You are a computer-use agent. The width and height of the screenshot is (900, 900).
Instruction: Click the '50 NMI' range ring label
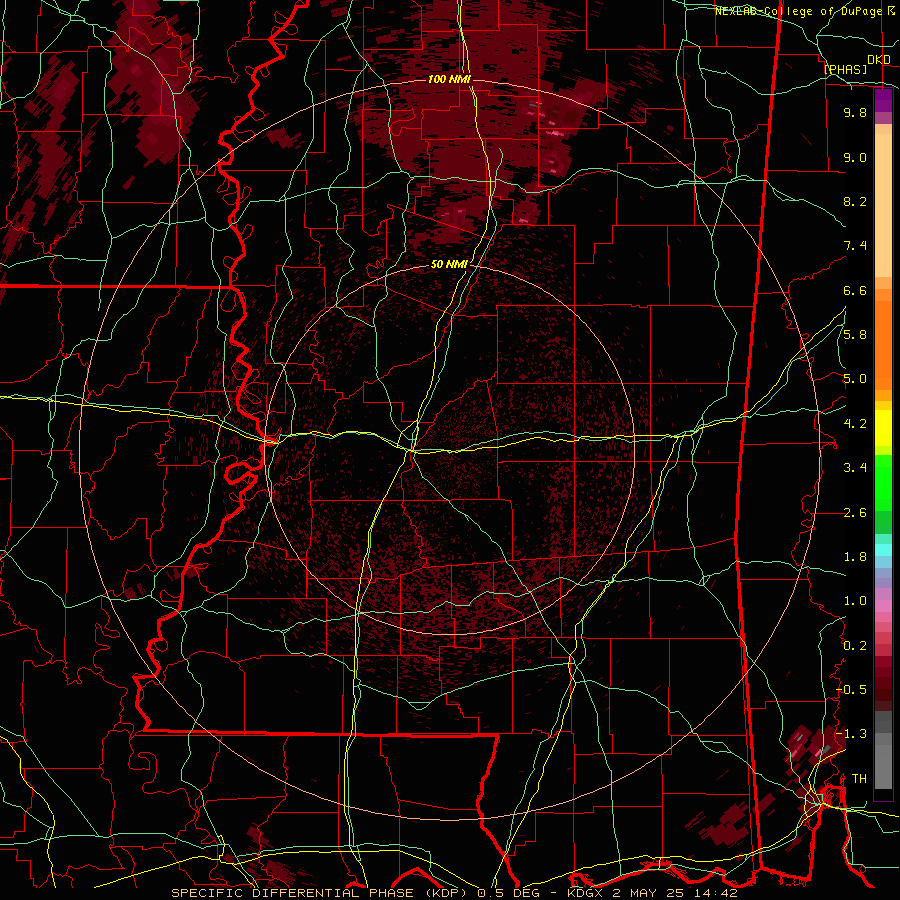(449, 265)
